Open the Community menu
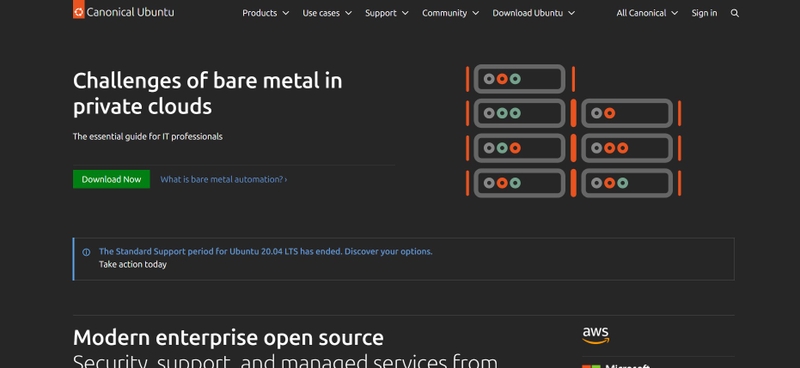 click(451, 13)
